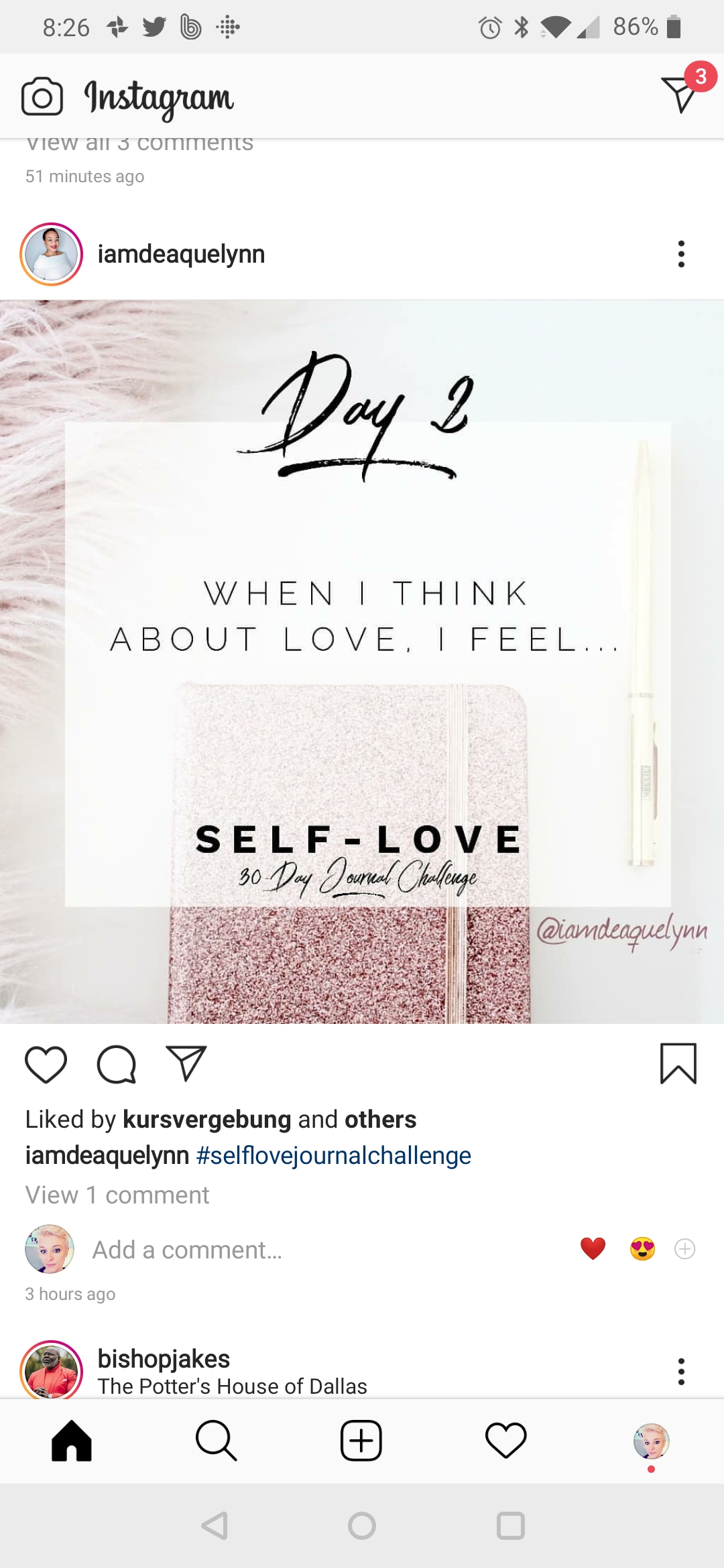The image size is (724, 1568).
Task: Go to Home tab
Action: (x=72, y=1441)
